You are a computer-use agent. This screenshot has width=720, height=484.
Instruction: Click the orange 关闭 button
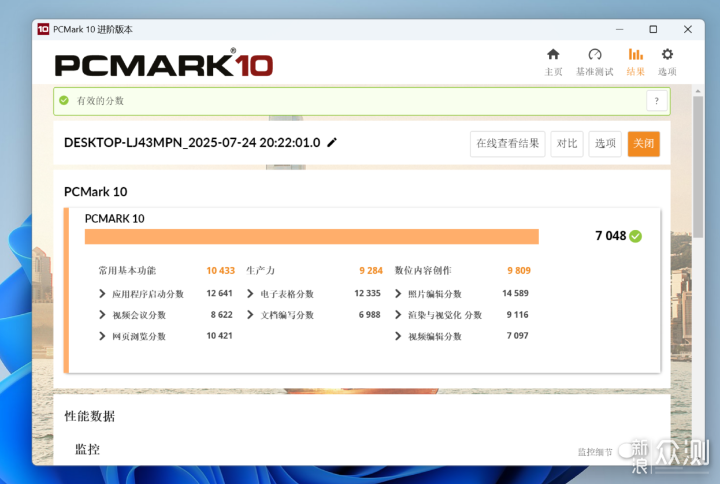[643, 144]
